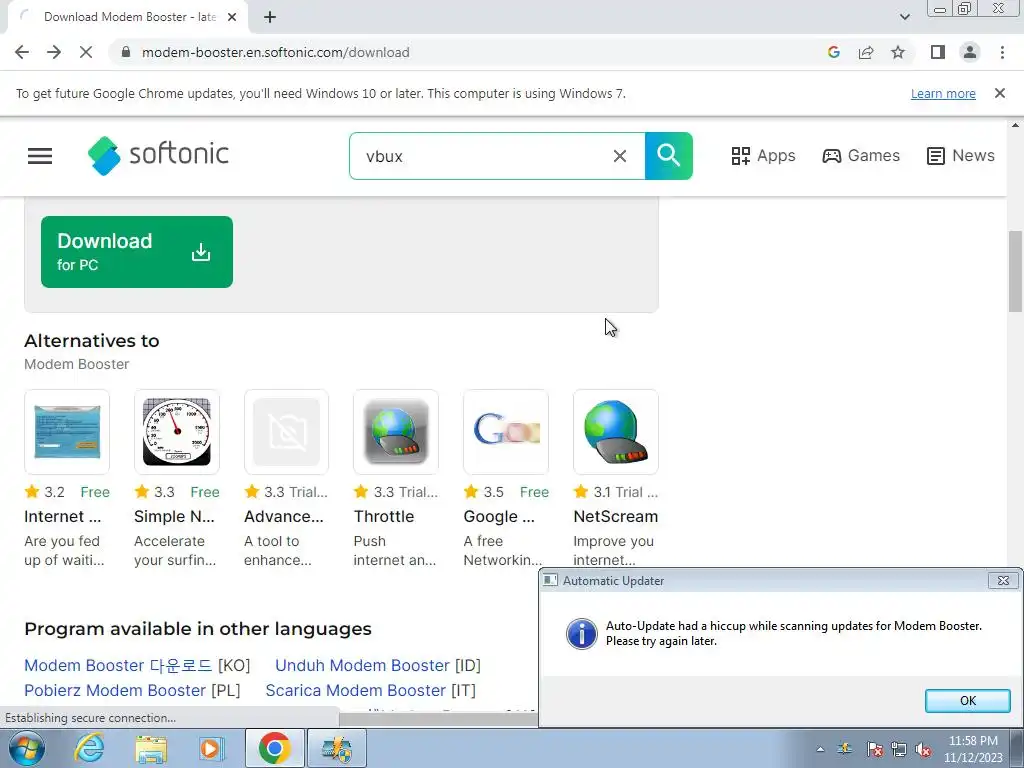Viewport: 1024px width, 768px height.
Task: Show hidden system tray icons
Action: 820,749
